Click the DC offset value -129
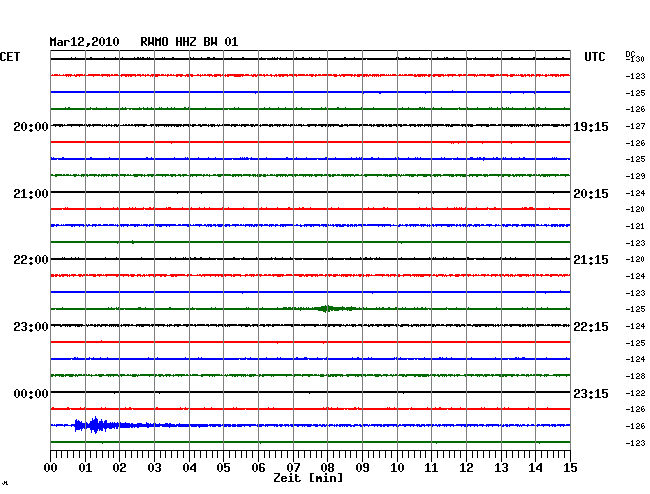Image resolution: width=650 pixels, height=494 pixels. [635, 176]
